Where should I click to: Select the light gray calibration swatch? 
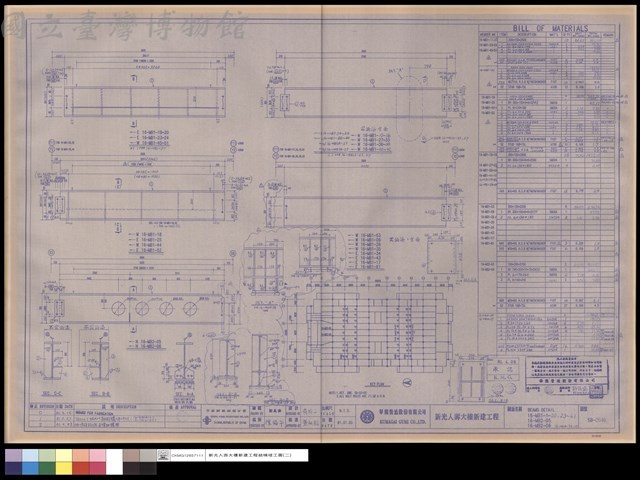148,456
